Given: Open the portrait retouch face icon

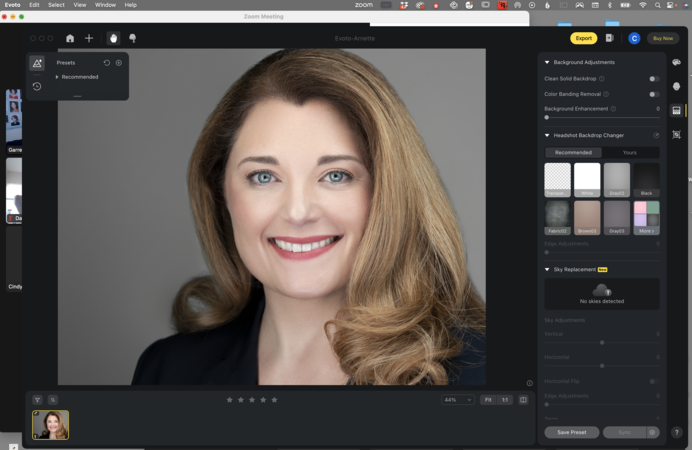Looking at the screenshot, I should click(x=677, y=86).
